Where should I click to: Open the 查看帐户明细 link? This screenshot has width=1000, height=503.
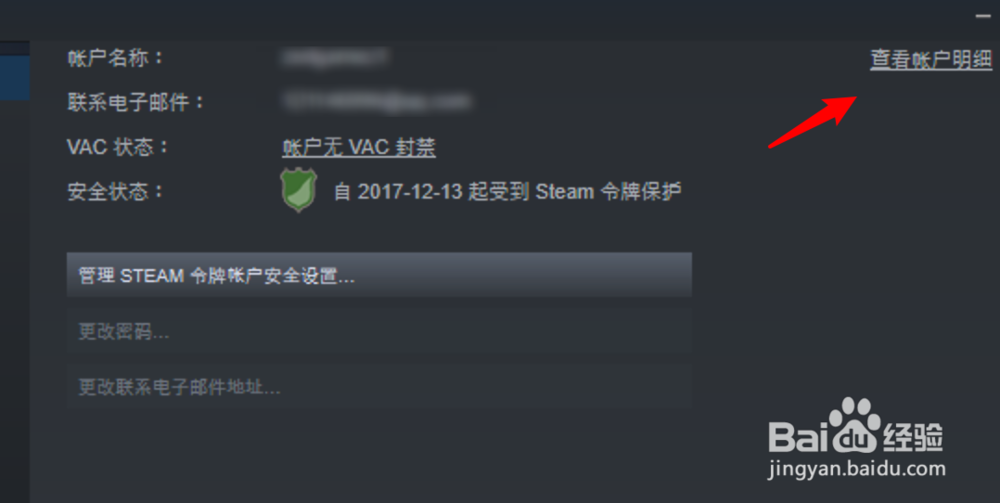[x=931, y=59]
